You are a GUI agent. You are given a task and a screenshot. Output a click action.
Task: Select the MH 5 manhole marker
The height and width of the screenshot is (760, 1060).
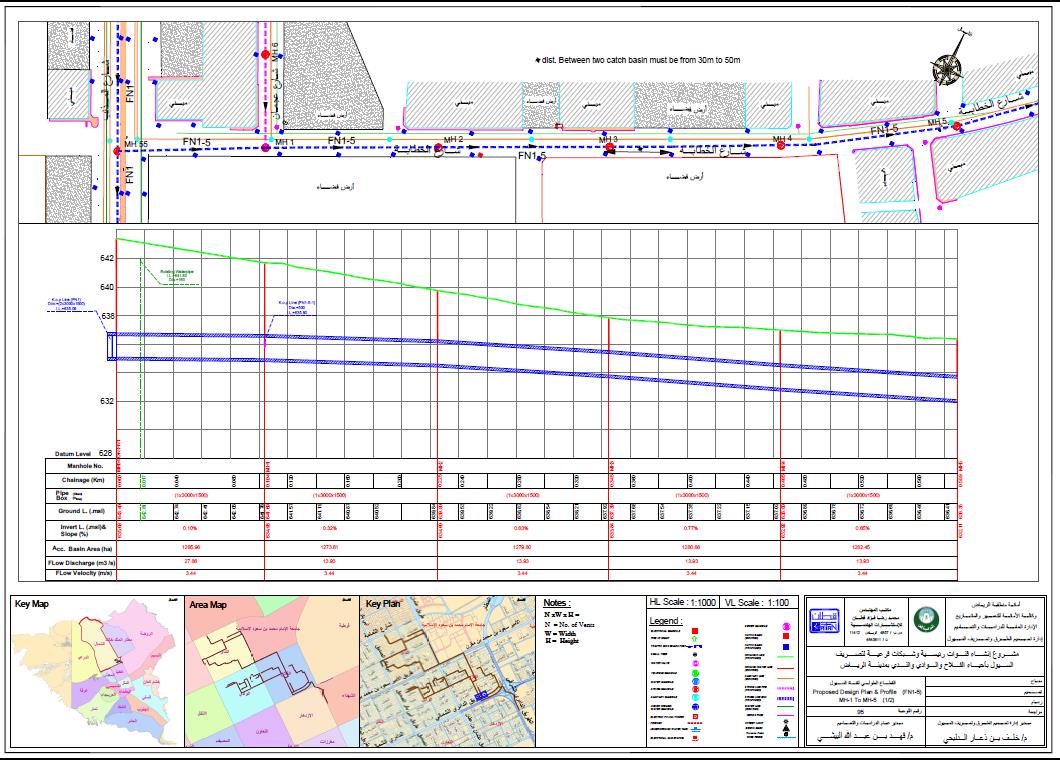pyautogui.click(x=957, y=125)
